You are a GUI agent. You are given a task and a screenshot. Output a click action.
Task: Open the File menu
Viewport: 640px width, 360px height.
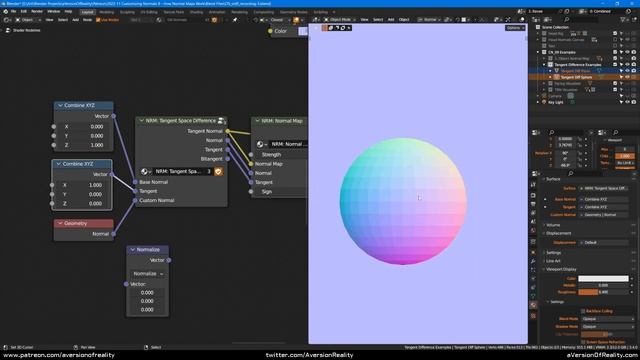pyautogui.click(x=13, y=11)
